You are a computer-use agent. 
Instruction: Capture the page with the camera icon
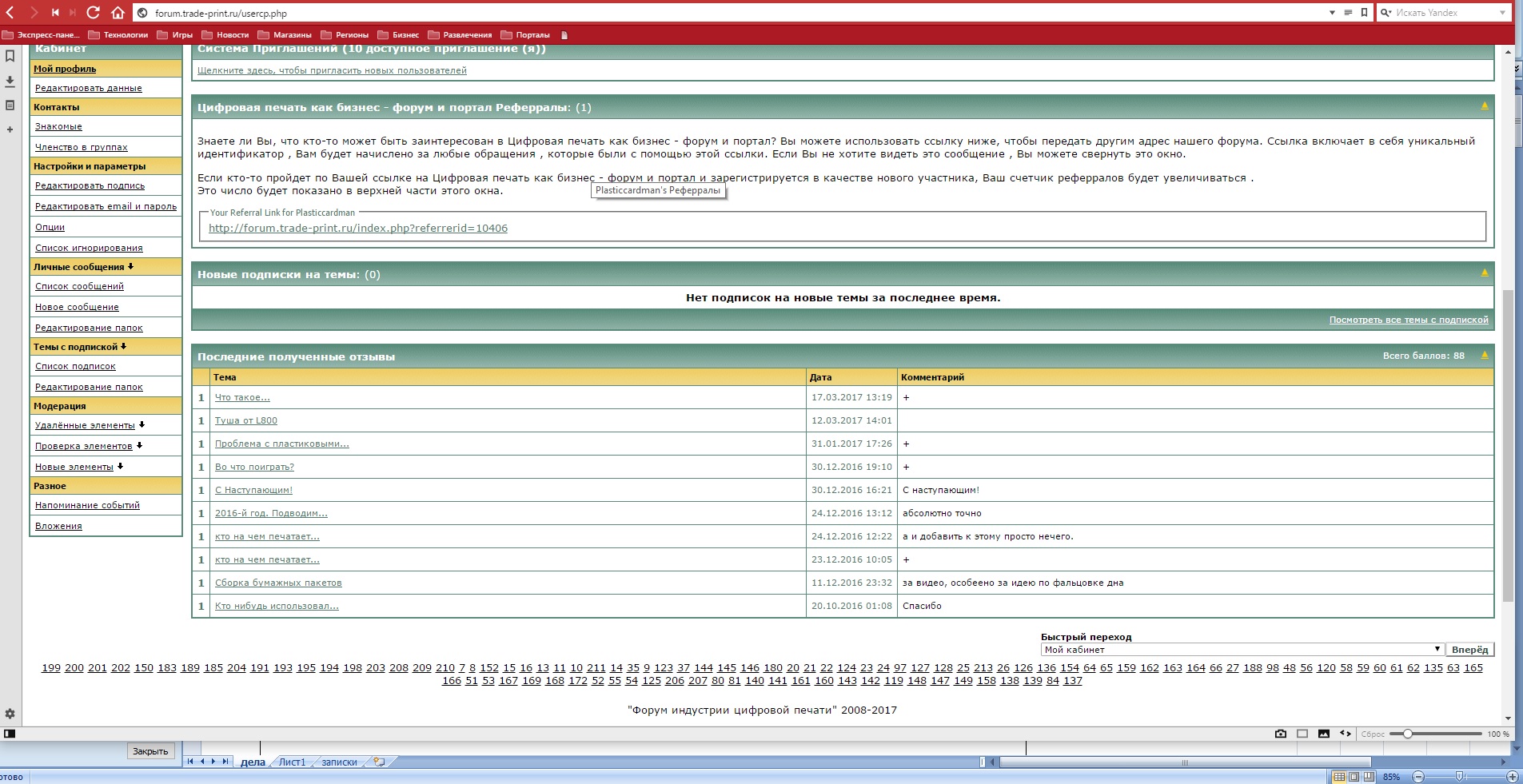tap(1280, 734)
